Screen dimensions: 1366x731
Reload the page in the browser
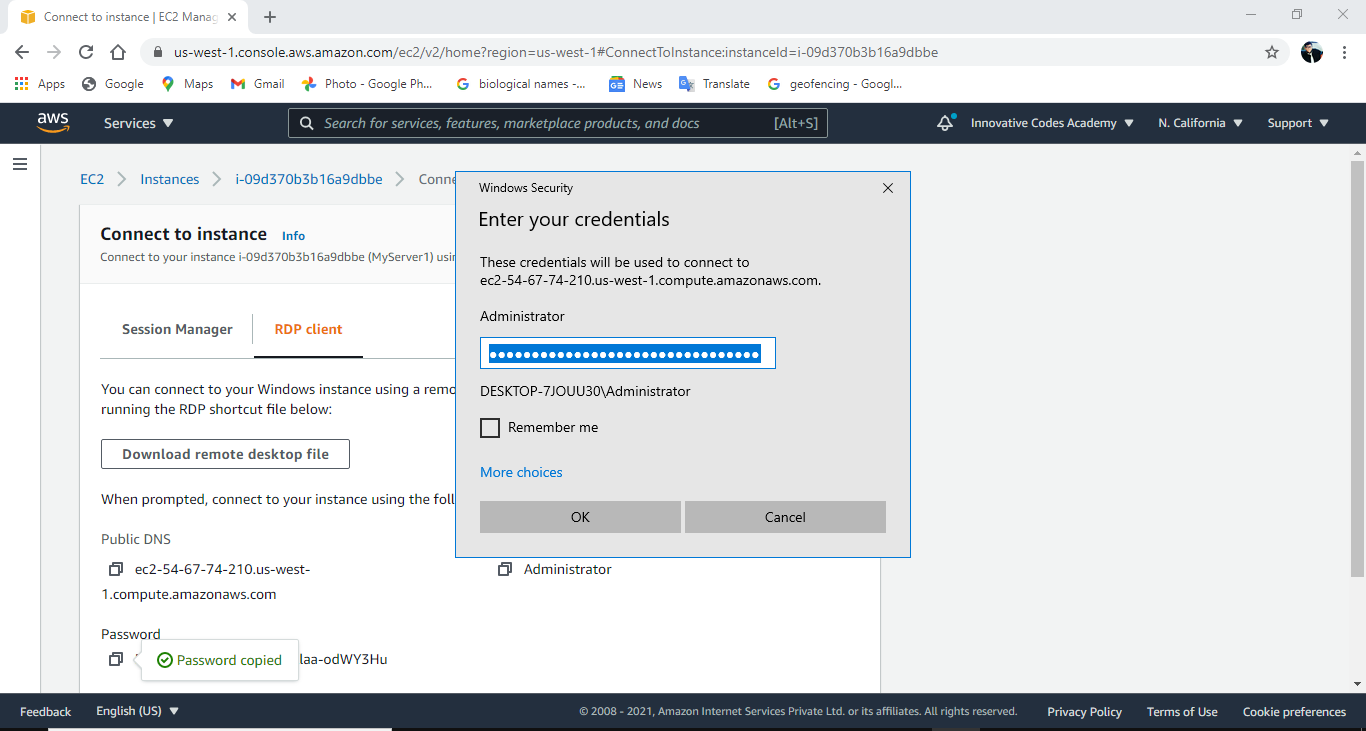(86, 52)
